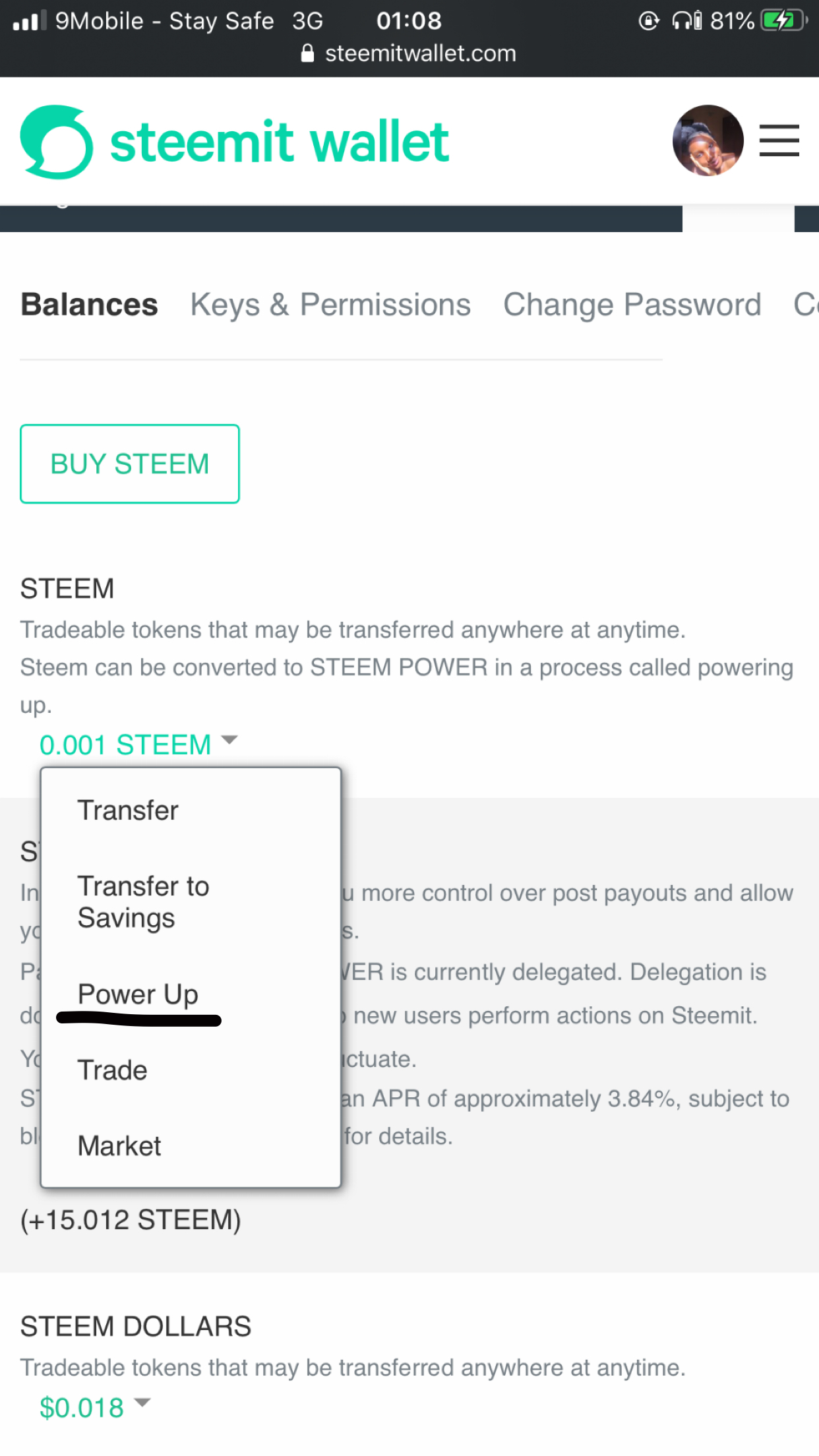819x1456 pixels.
Task: Tap the padlock icon in address bar
Action: (x=307, y=53)
